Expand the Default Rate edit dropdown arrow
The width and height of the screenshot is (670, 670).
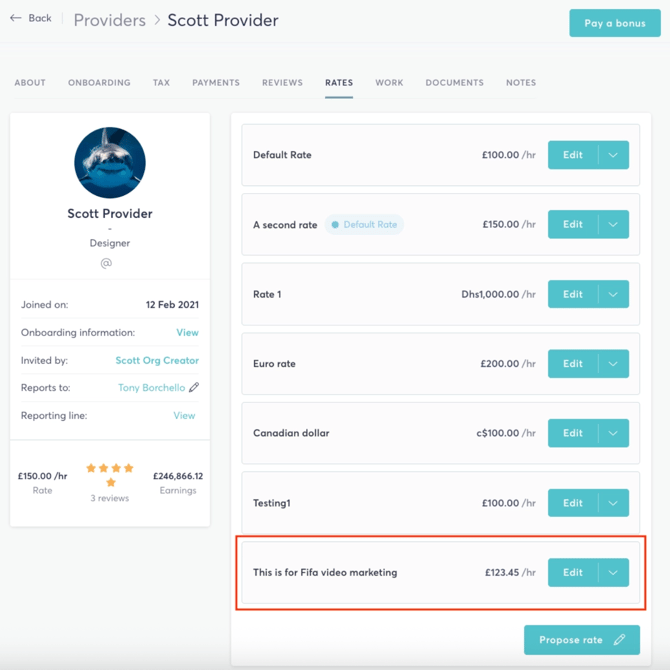click(613, 155)
